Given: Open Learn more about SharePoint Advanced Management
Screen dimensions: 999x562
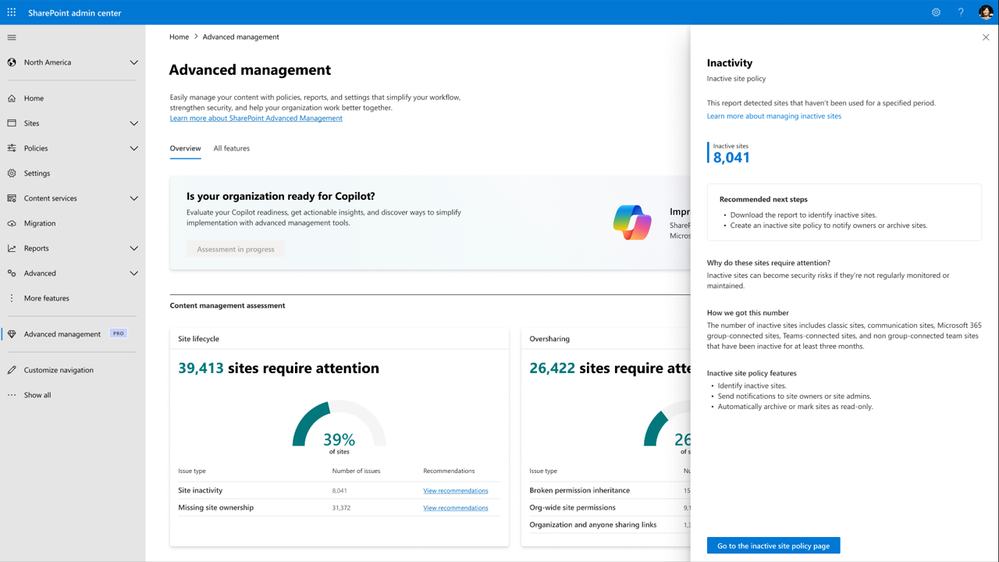Looking at the screenshot, I should coord(256,118).
